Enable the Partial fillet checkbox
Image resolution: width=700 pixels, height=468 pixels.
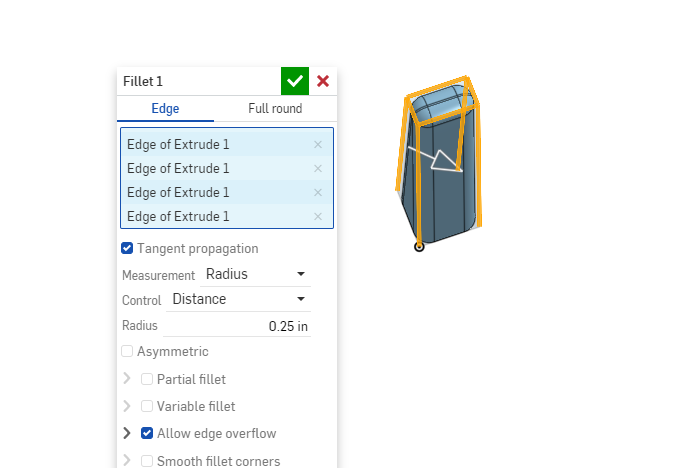[x=147, y=379]
